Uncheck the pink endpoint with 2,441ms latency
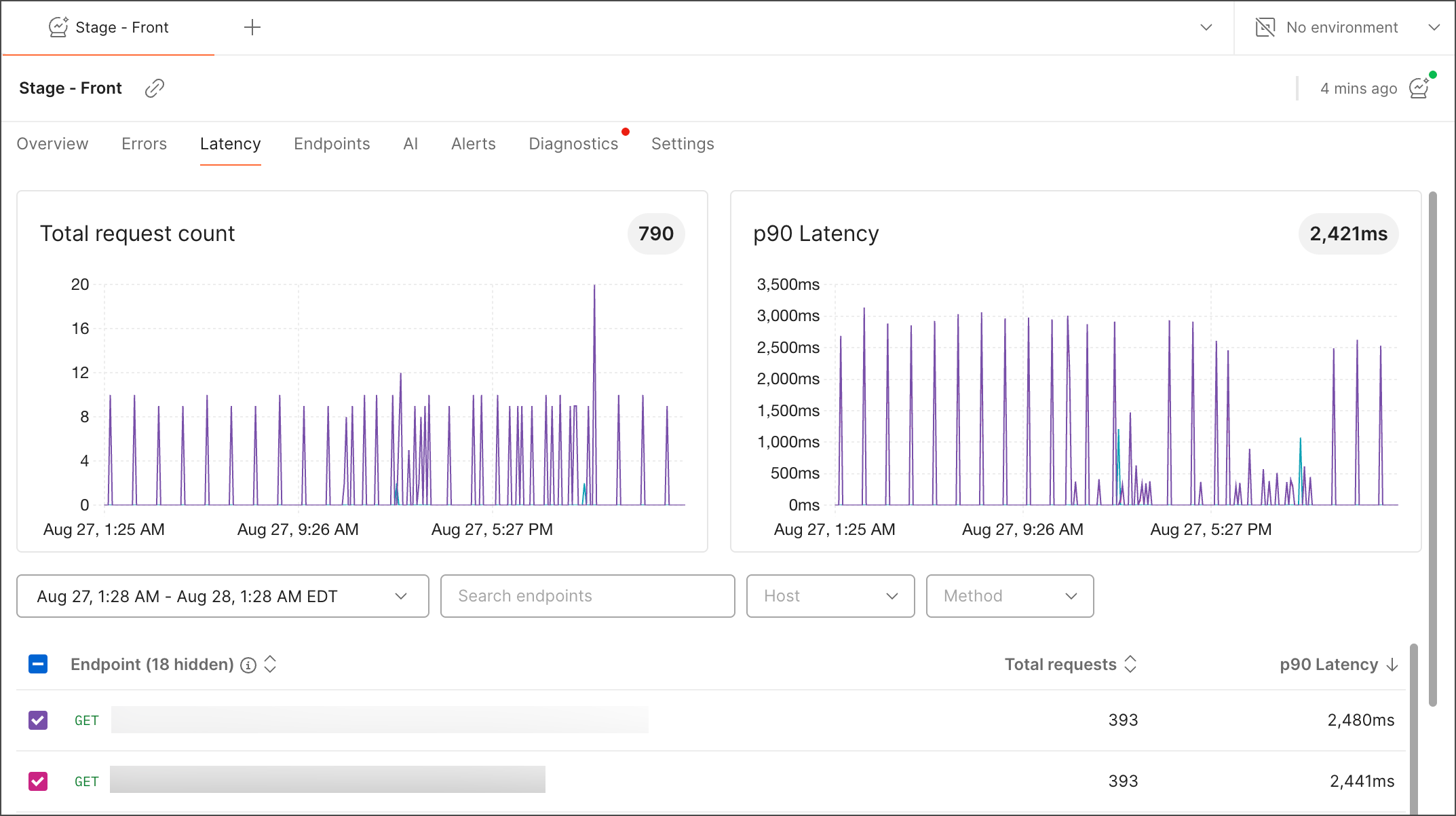 click(x=38, y=781)
